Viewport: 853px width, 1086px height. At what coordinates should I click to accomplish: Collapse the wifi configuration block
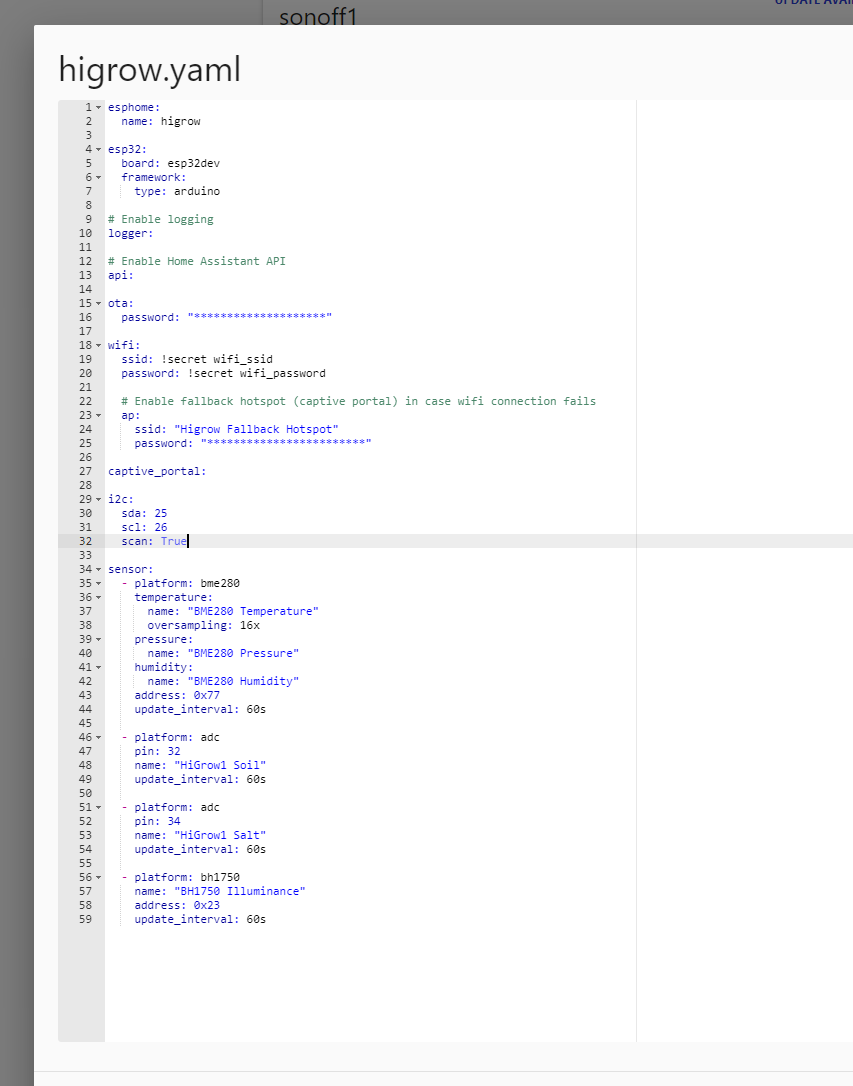[x=97, y=345]
